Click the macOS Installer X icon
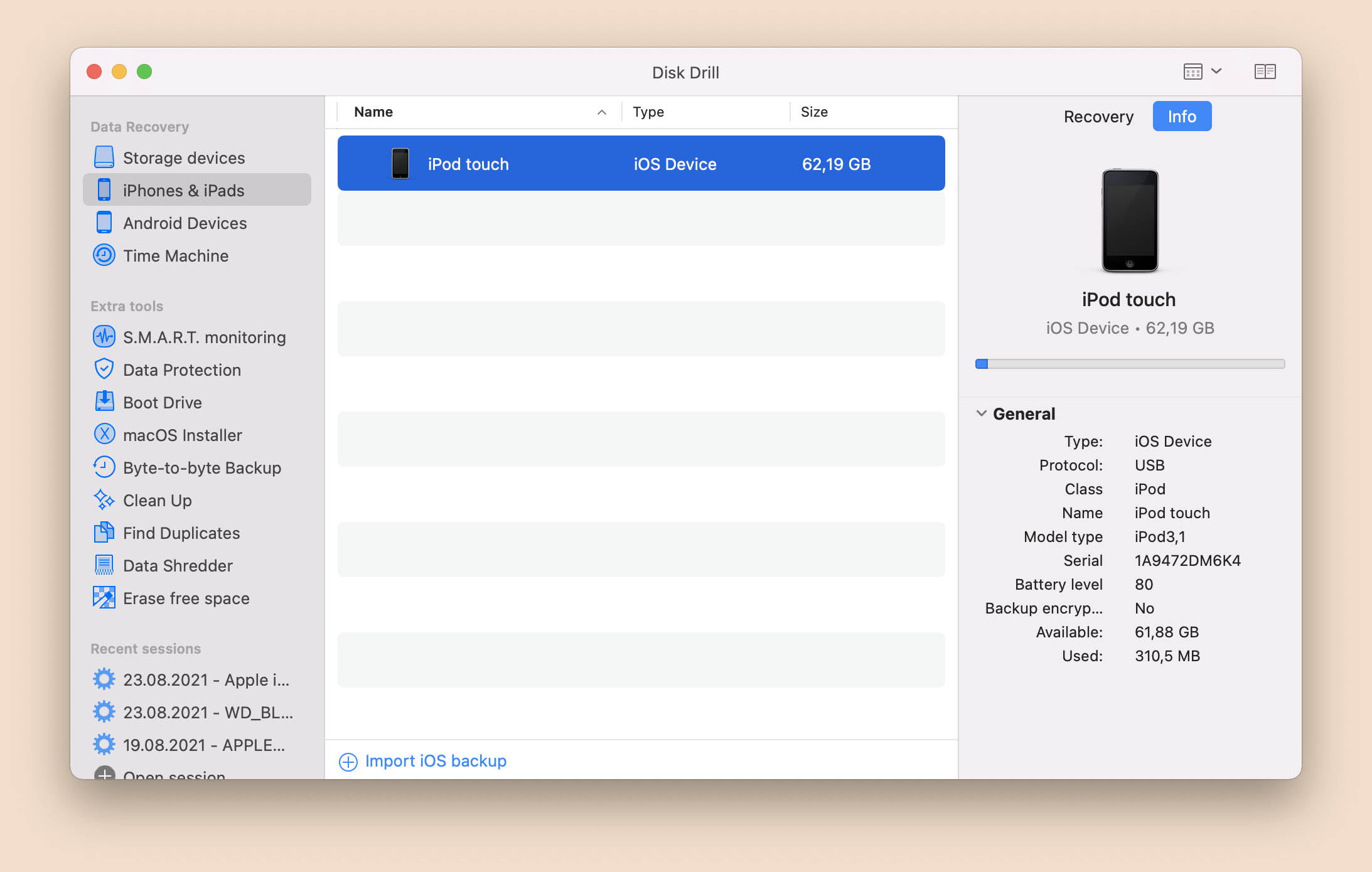This screenshot has width=1372, height=872. (104, 434)
